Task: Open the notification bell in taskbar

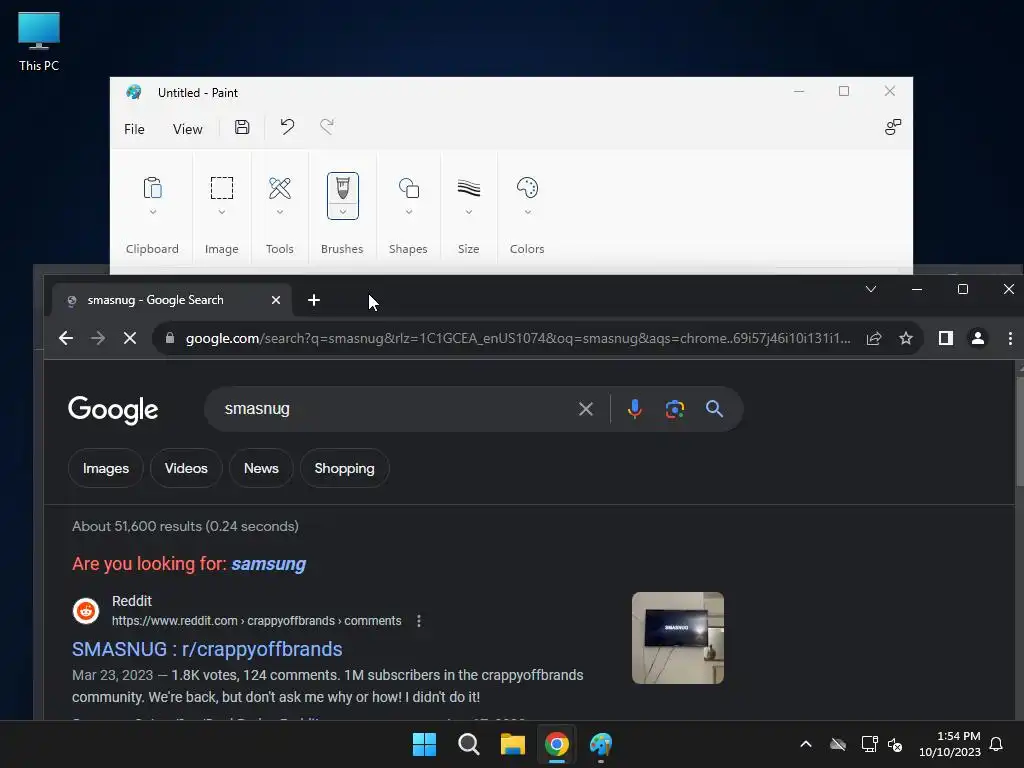Action: pos(996,744)
